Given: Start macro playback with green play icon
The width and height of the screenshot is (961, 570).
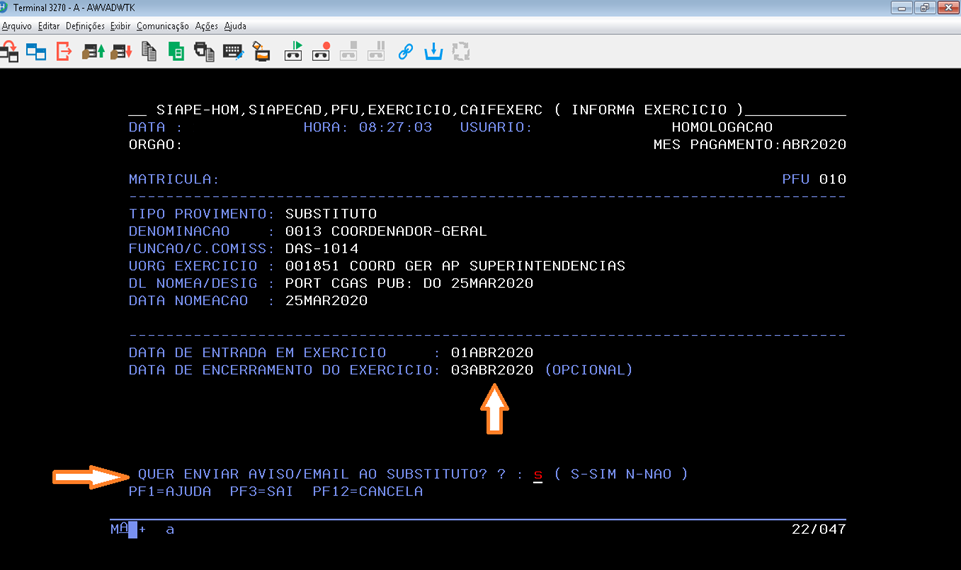Looking at the screenshot, I should 294,51.
